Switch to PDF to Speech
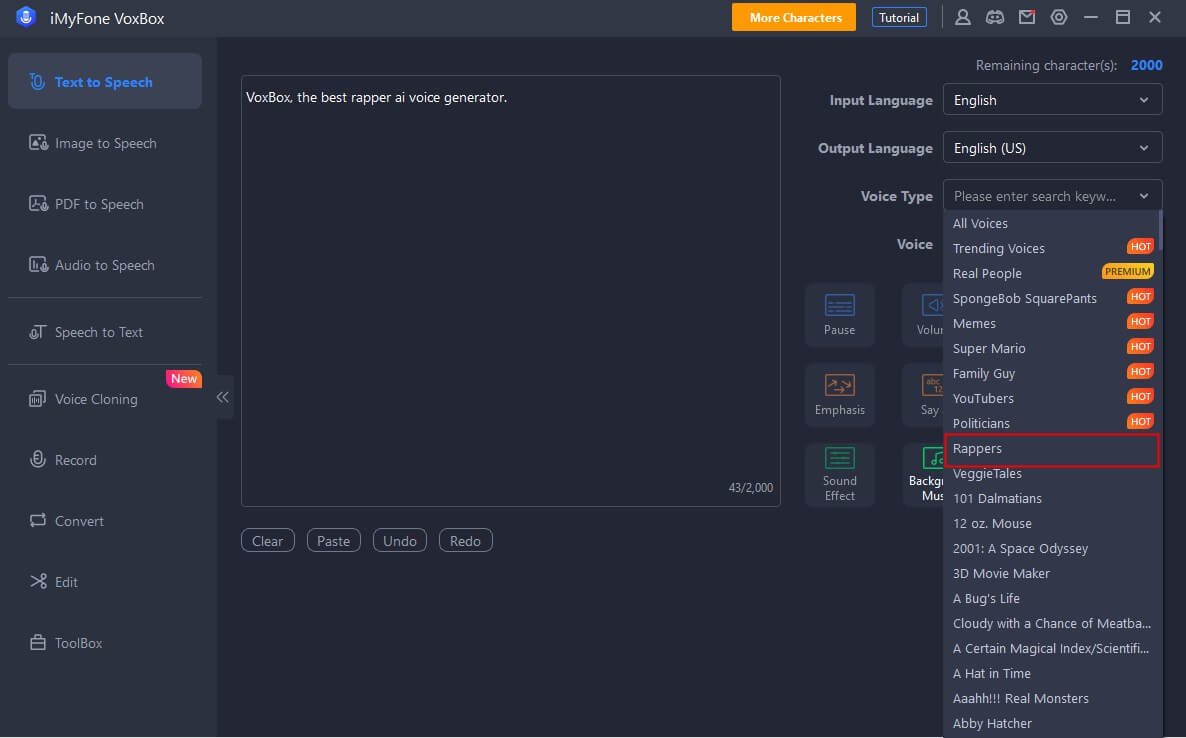This screenshot has height=738, width=1186. 105,204
